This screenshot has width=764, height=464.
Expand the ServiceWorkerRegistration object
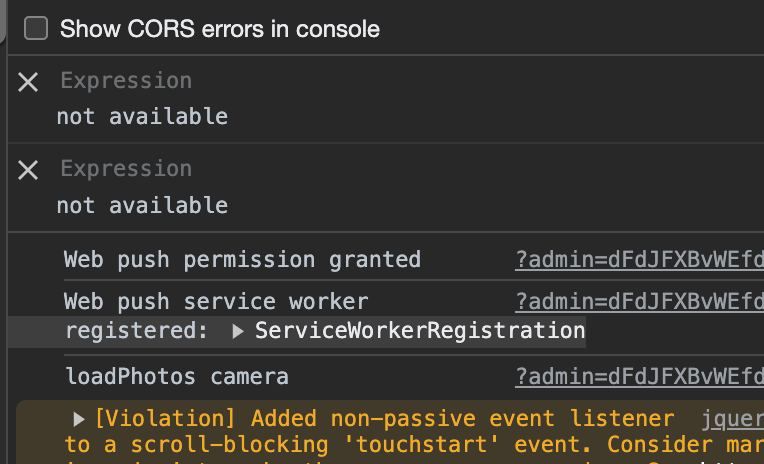pos(238,331)
